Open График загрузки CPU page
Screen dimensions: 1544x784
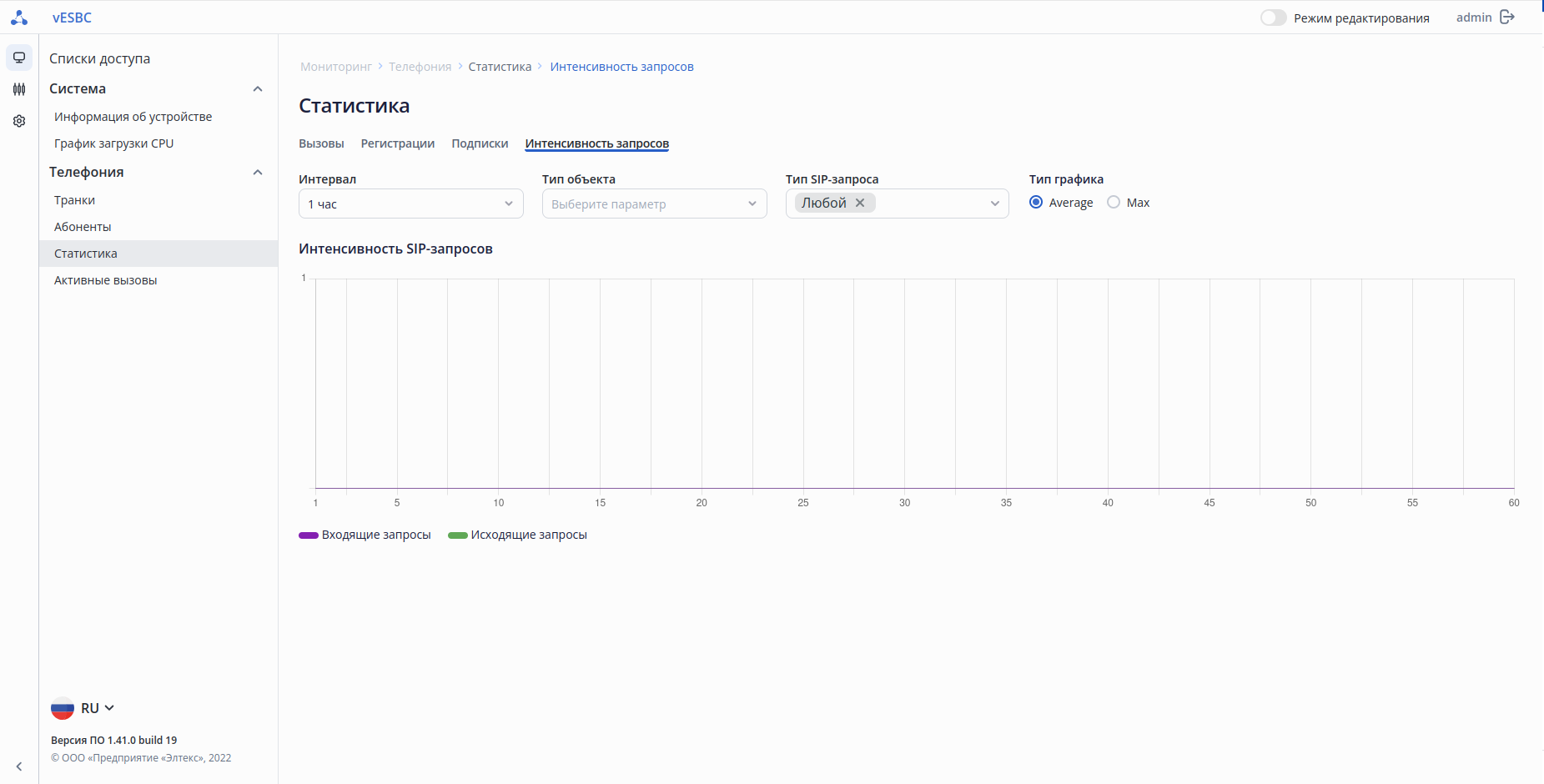pos(114,143)
